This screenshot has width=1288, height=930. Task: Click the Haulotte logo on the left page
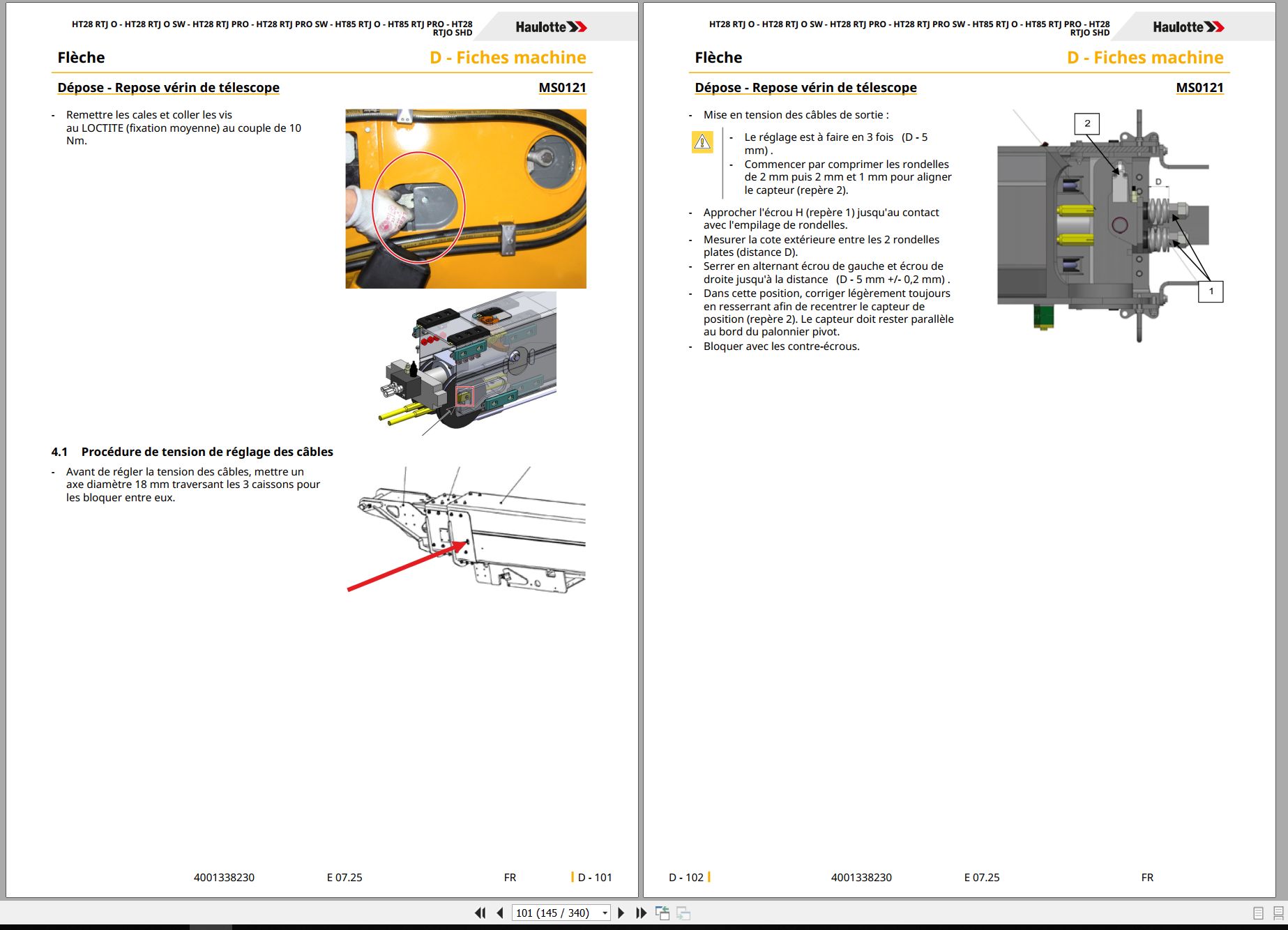(x=551, y=27)
